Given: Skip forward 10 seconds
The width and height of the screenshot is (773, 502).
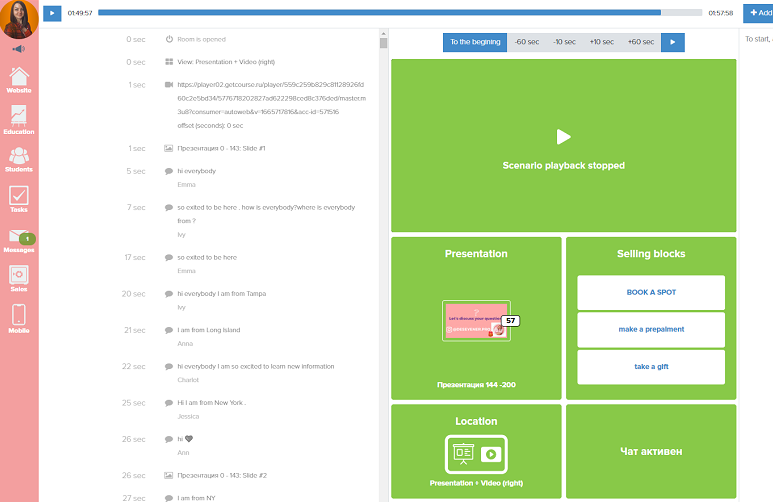Looking at the screenshot, I should (x=602, y=42).
